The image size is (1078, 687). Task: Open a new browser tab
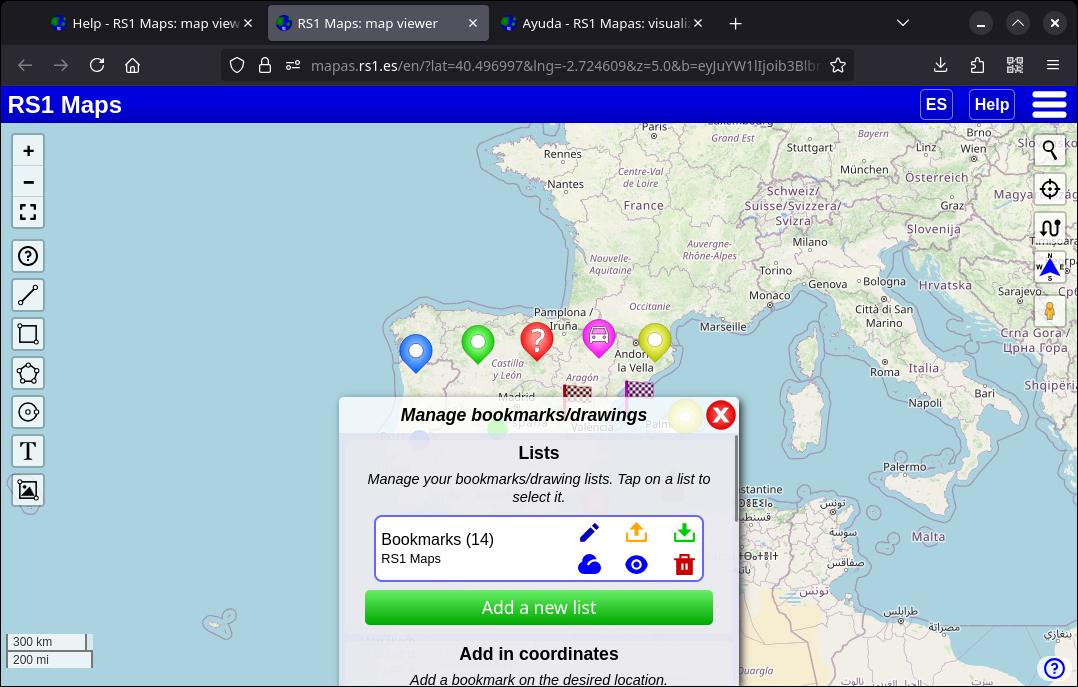click(x=736, y=24)
